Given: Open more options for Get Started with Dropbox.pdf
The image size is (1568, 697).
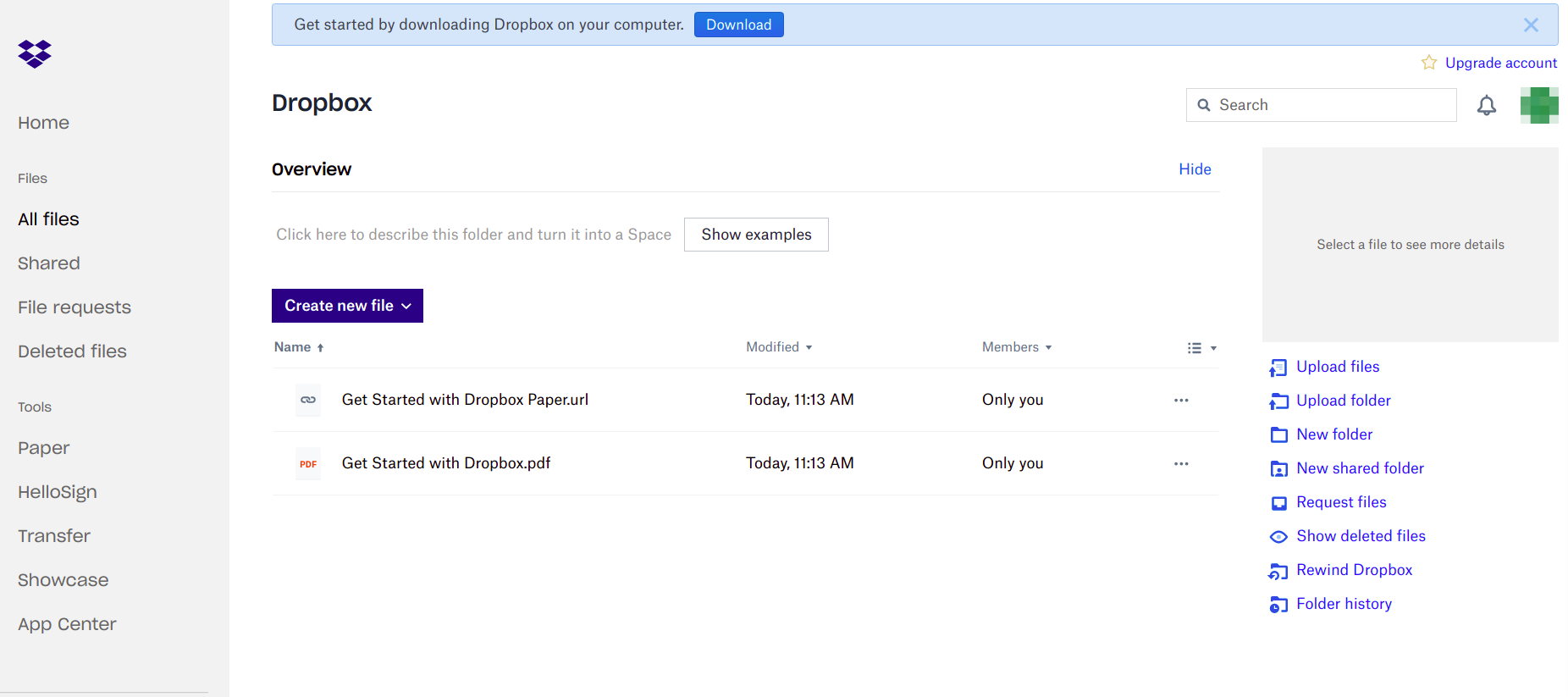Looking at the screenshot, I should (x=1181, y=463).
